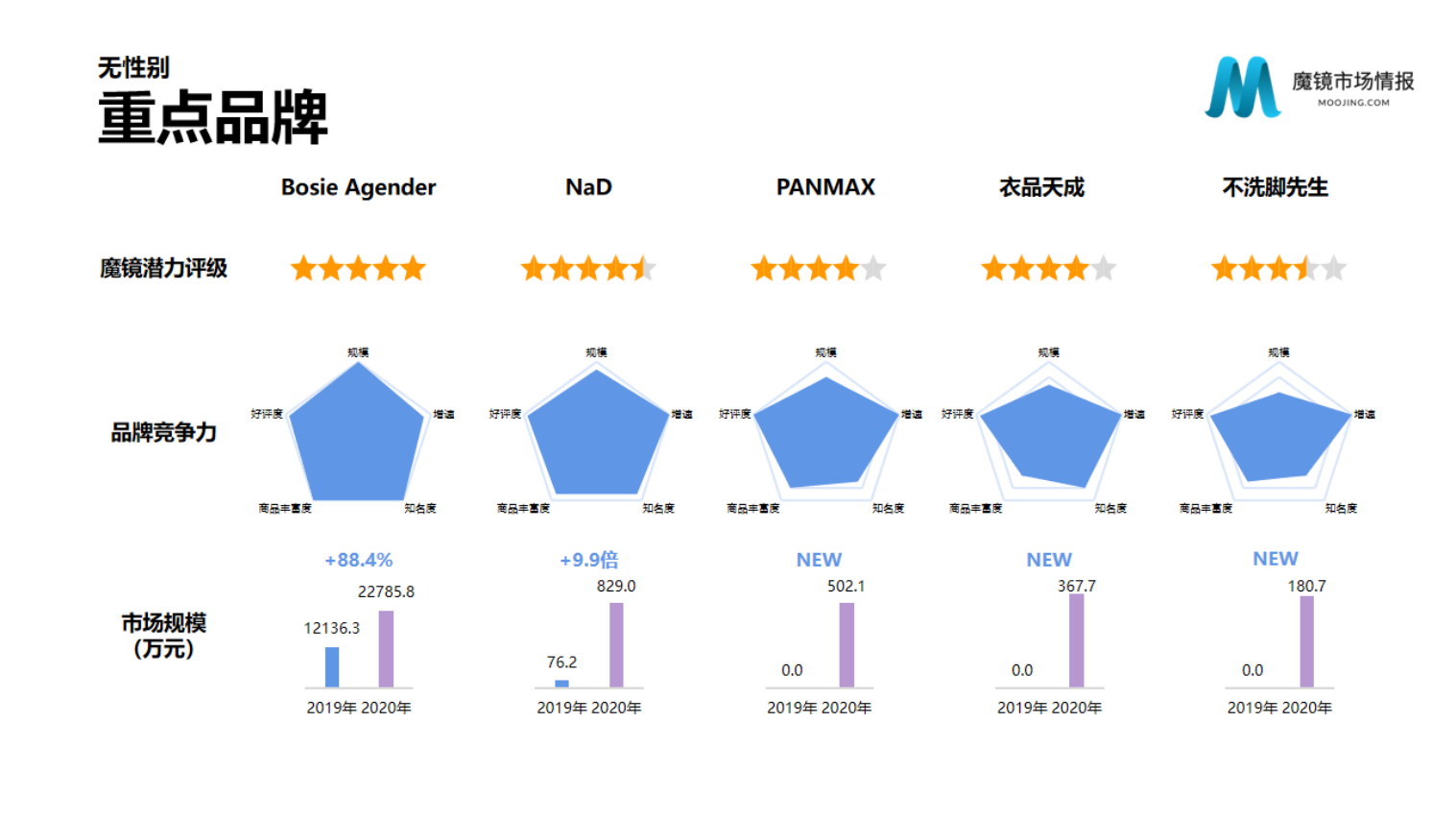Screen dimensions: 1456x819
Task: Select the PANMAX radar chart
Action: pos(825,434)
